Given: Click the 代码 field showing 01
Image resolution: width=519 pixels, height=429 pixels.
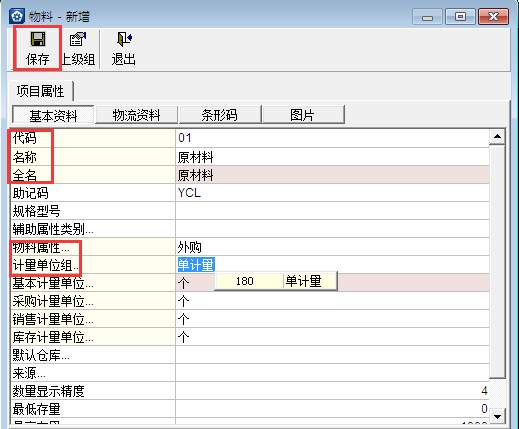Looking at the screenshot, I should coord(332,138).
